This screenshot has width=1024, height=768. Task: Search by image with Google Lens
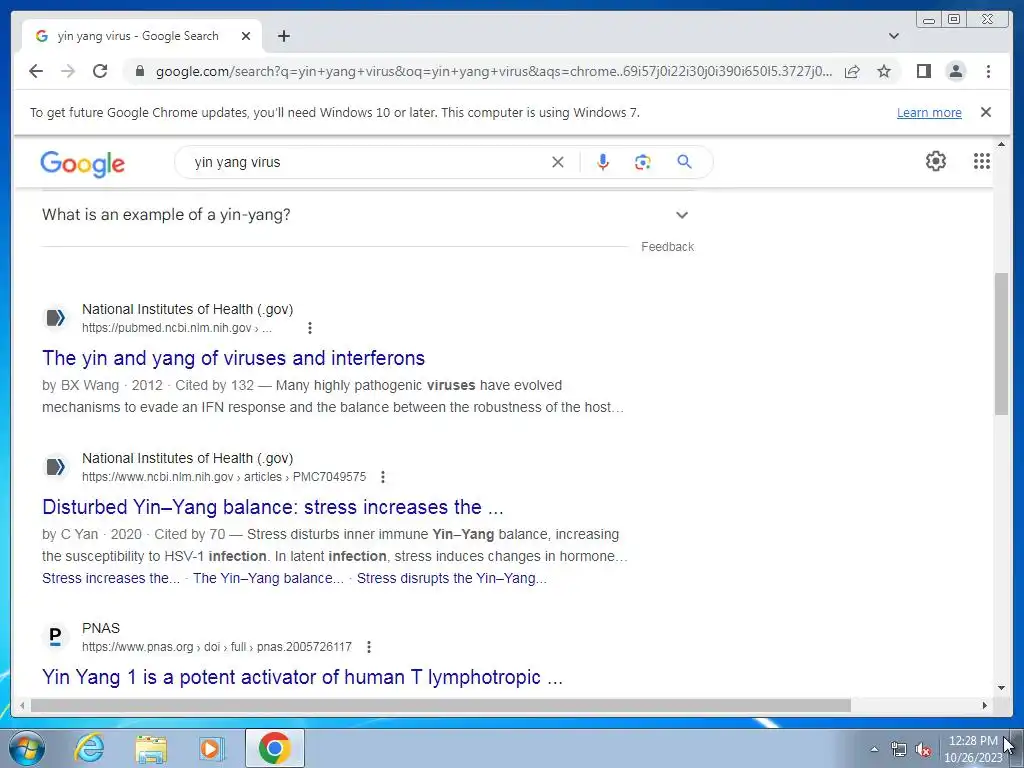click(643, 162)
